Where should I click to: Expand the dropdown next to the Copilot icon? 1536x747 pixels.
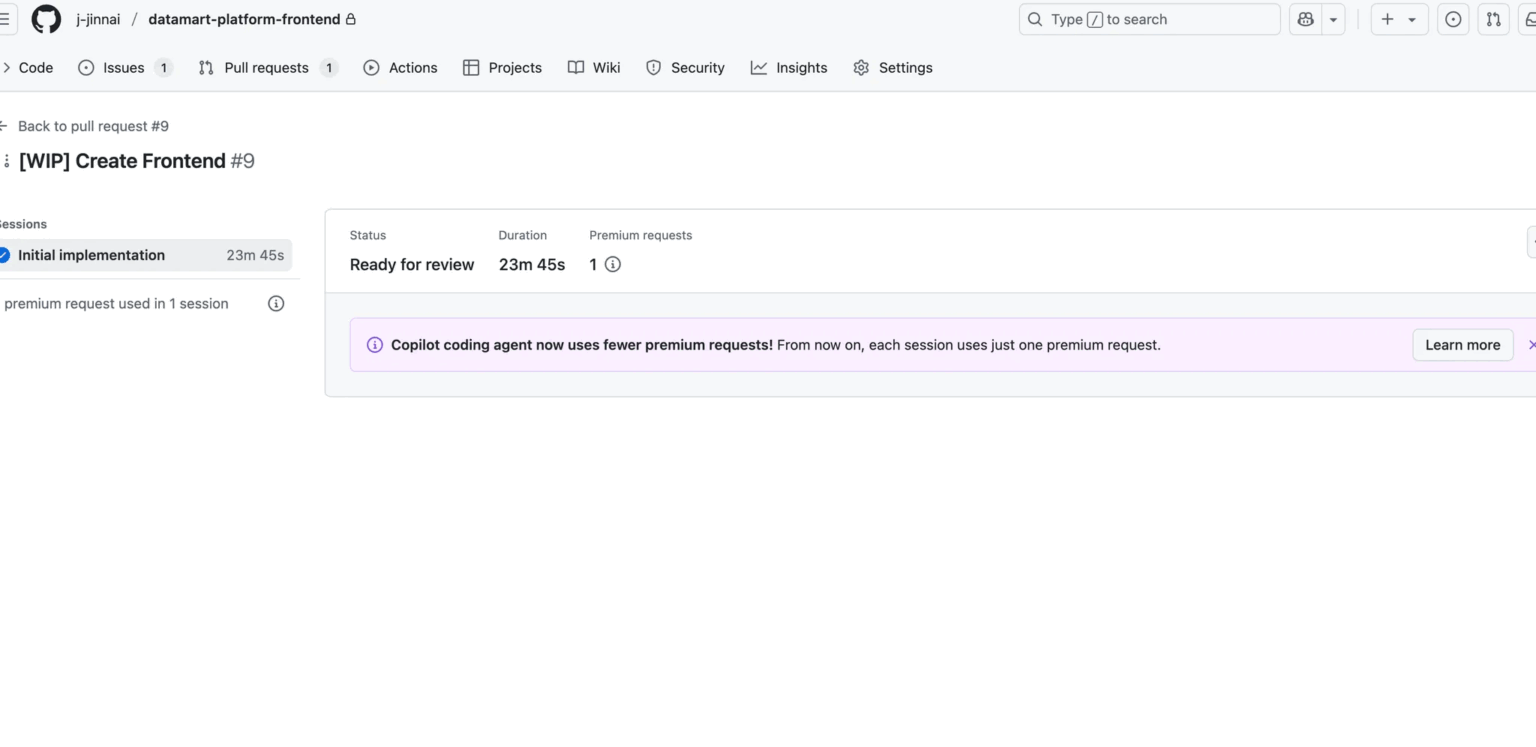pyautogui.click(x=1332, y=18)
